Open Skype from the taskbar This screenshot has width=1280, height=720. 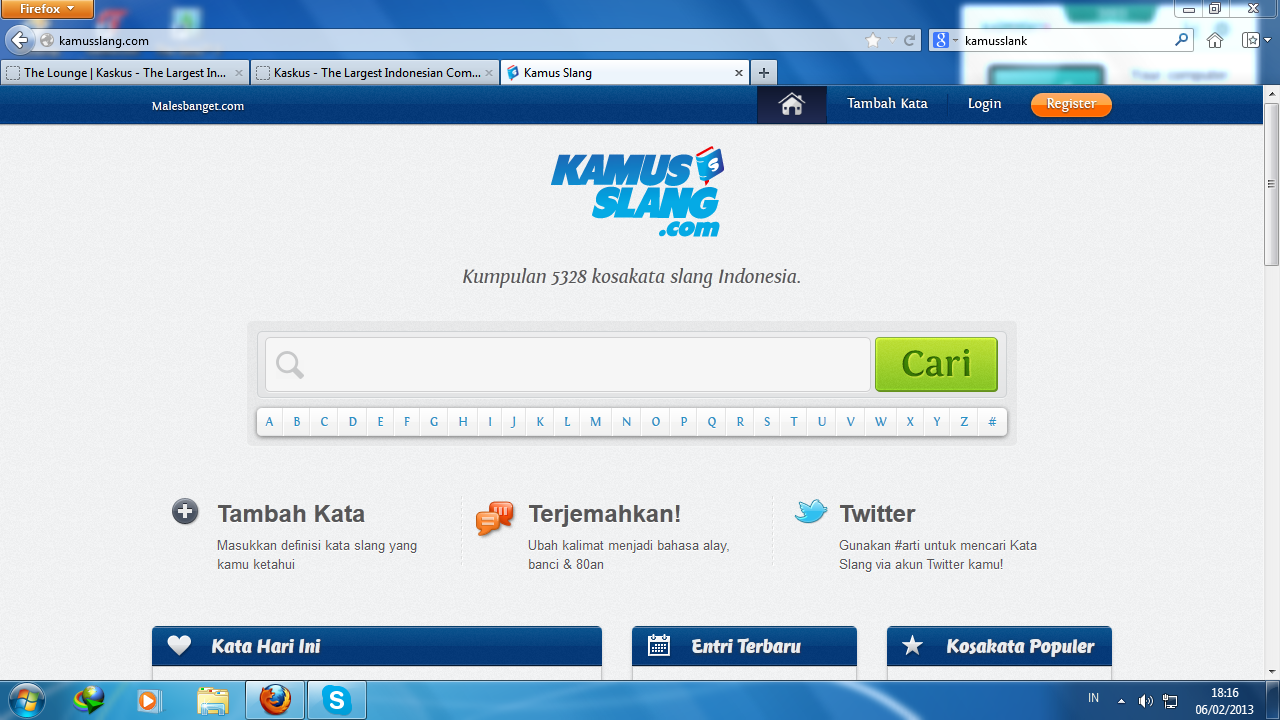[x=337, y=700]
